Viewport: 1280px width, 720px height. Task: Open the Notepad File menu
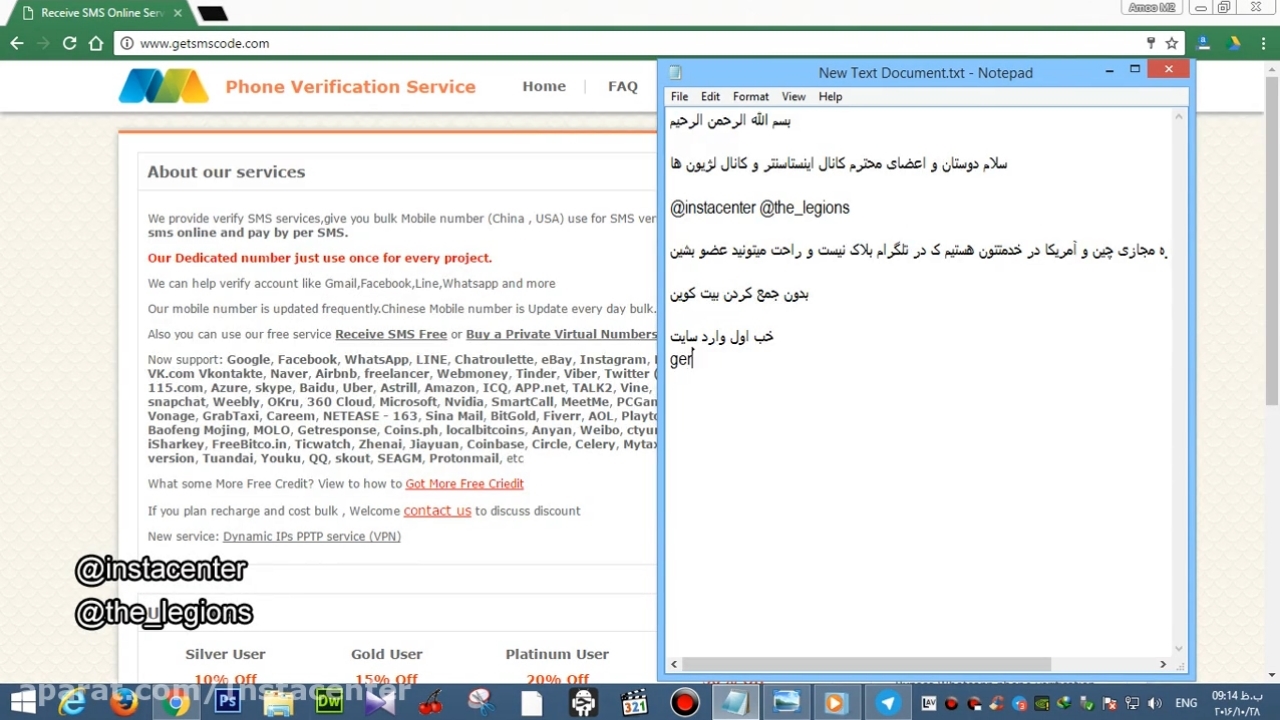point(679,97)
